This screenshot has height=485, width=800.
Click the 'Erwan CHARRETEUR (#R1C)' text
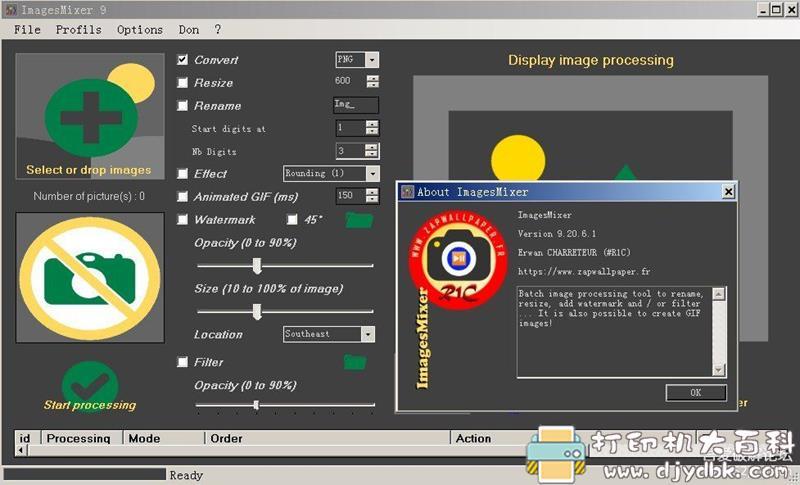(574, 252)
